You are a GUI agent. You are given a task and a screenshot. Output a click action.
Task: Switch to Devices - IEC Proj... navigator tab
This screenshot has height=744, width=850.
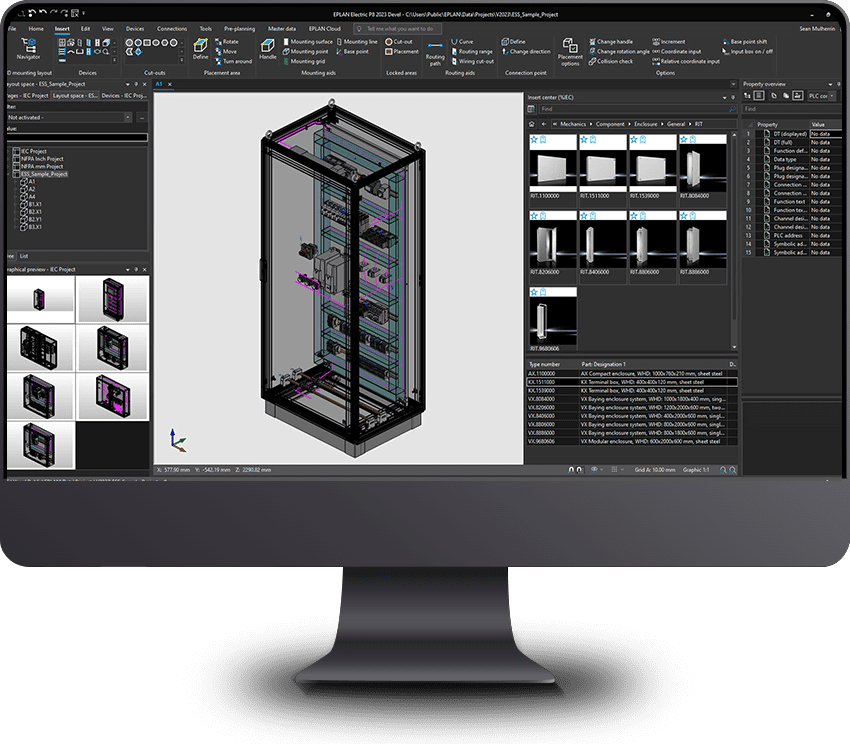pos(124,95)
